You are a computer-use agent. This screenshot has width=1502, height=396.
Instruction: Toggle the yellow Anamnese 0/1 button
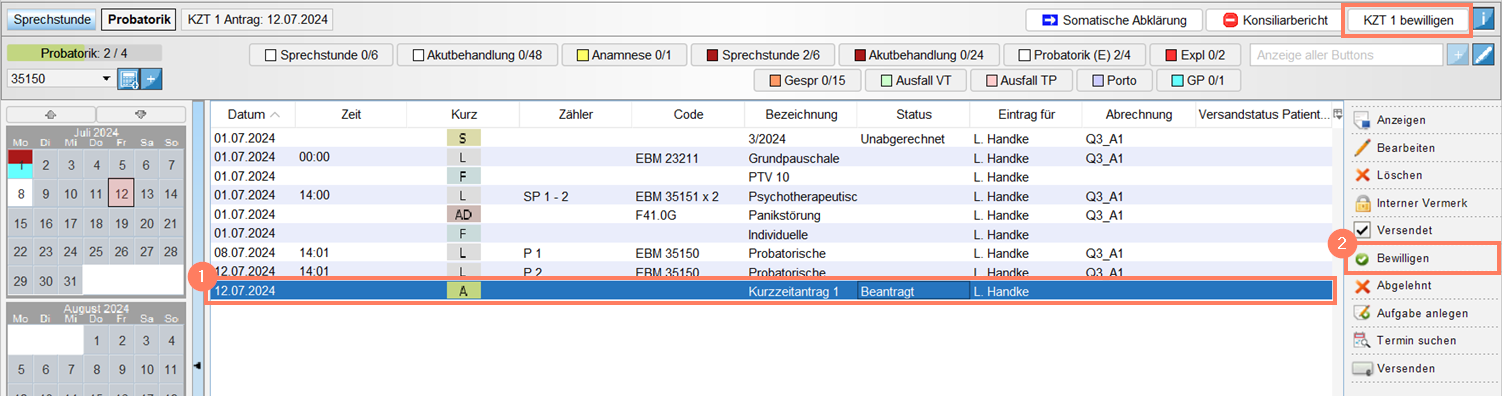624,55
